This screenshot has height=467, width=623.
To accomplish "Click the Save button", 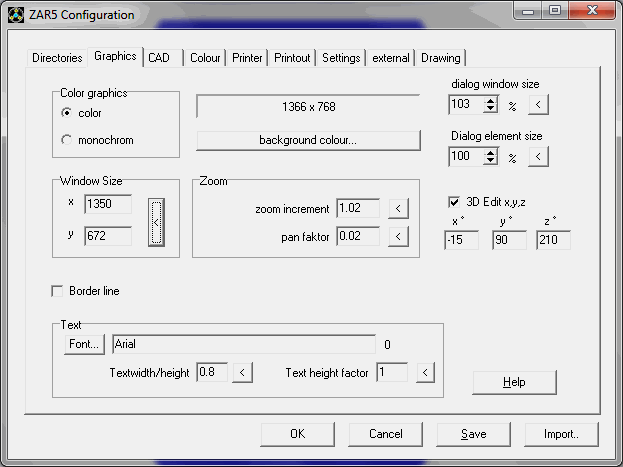I will [x=474, y=434].
